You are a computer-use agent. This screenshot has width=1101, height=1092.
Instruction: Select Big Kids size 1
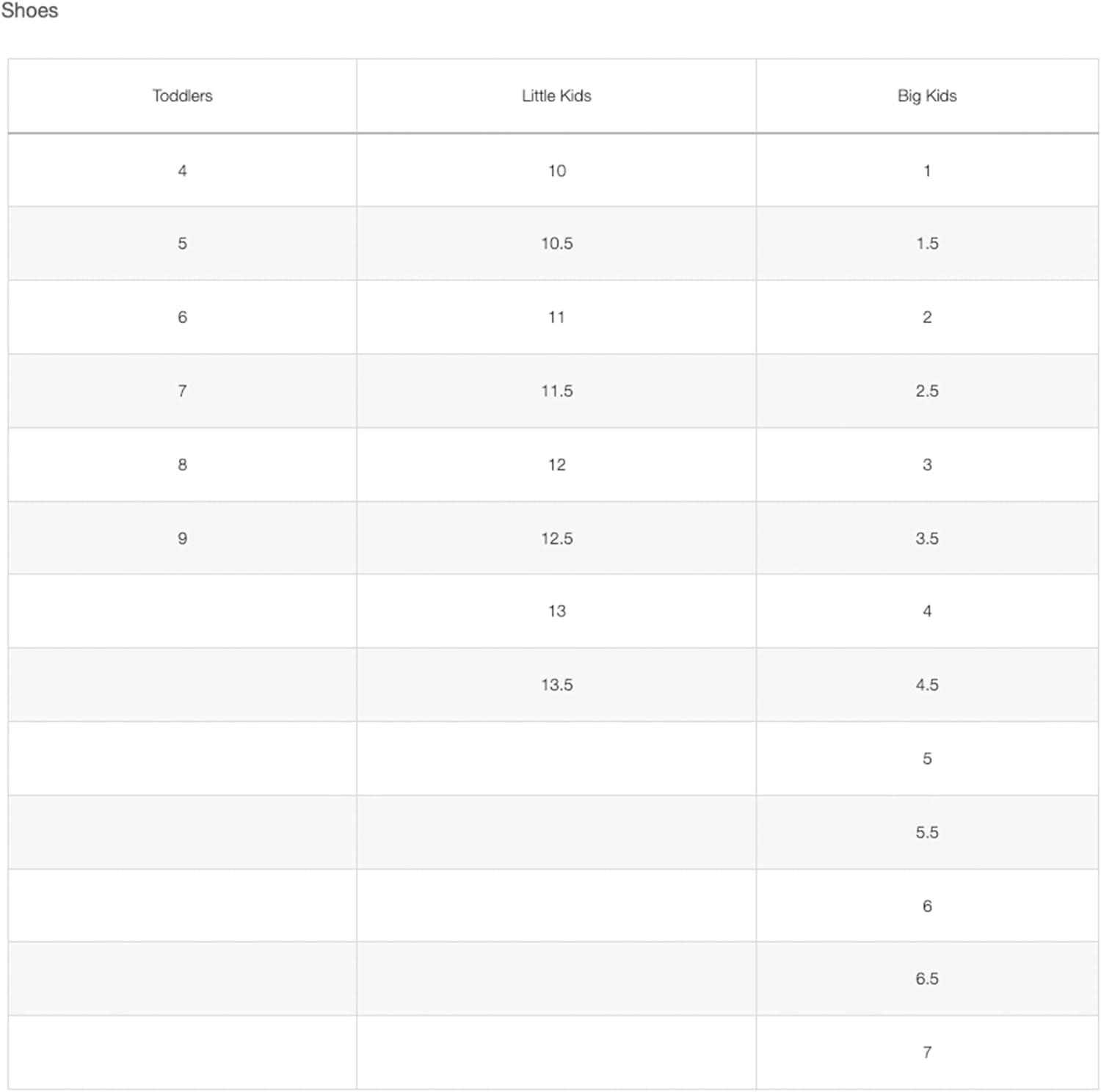[927, 171]
